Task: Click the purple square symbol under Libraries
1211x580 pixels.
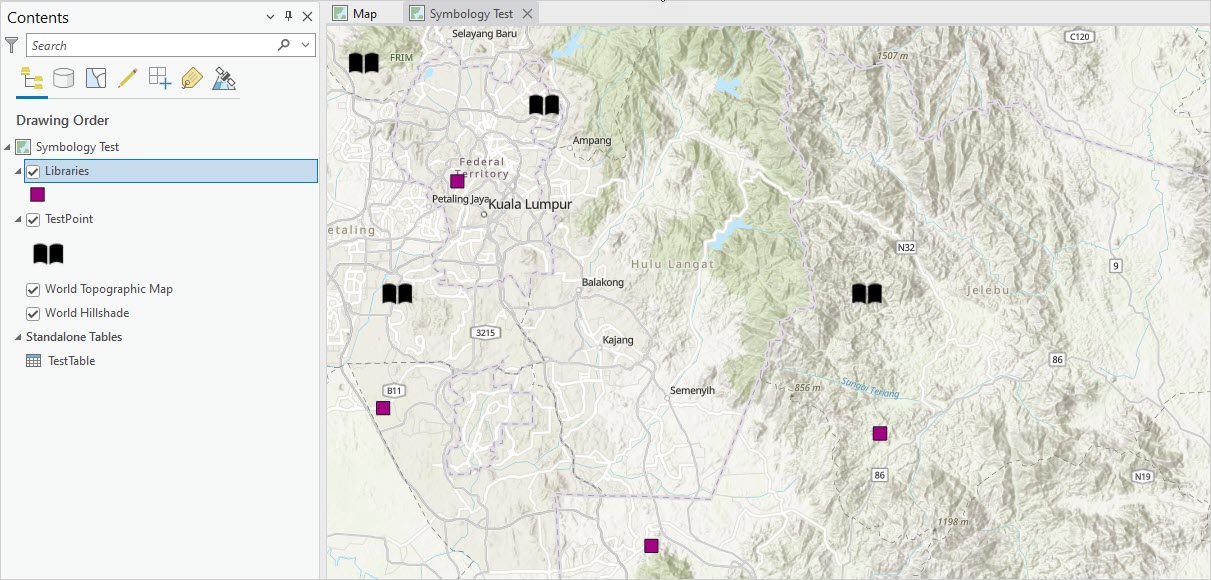Action: coord(37,194)
